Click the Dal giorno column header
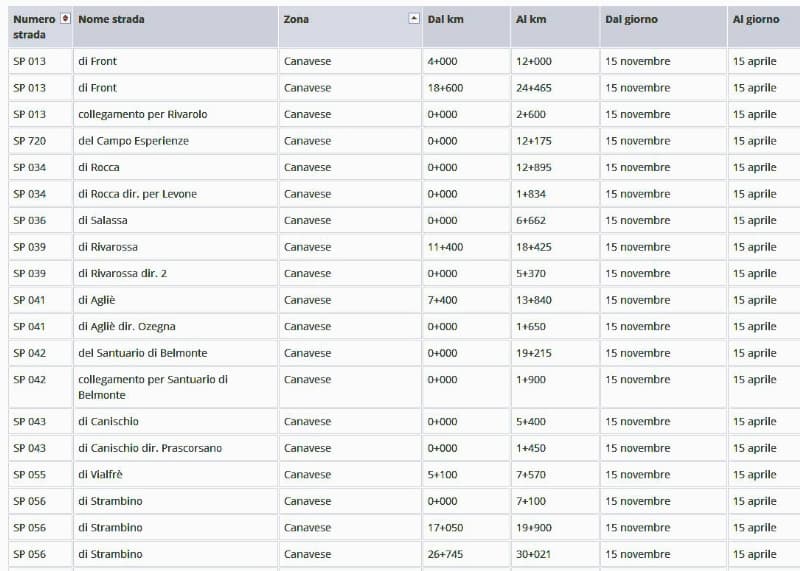The width and height of the screenshot is (800, 571). pos(631,19)
